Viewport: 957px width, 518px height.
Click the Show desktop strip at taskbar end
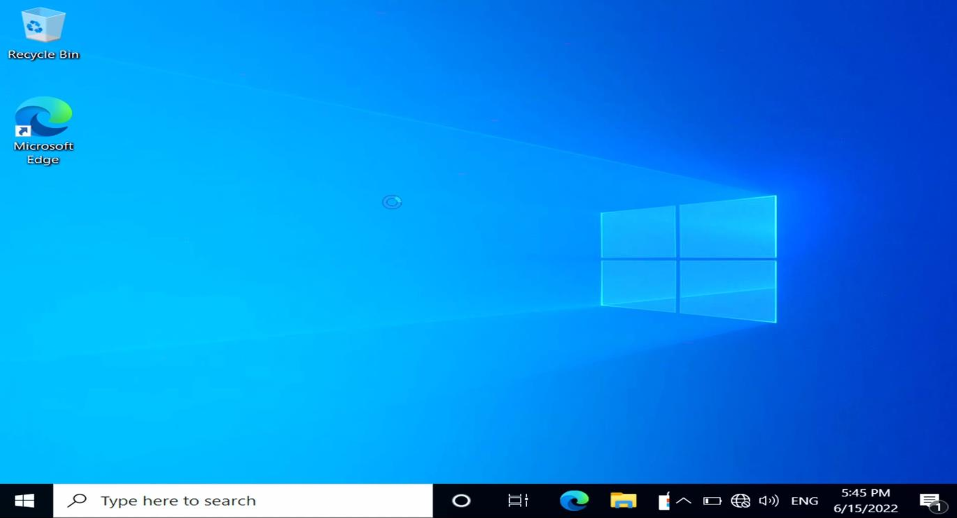pyautogui.click(x=954, y=501)
